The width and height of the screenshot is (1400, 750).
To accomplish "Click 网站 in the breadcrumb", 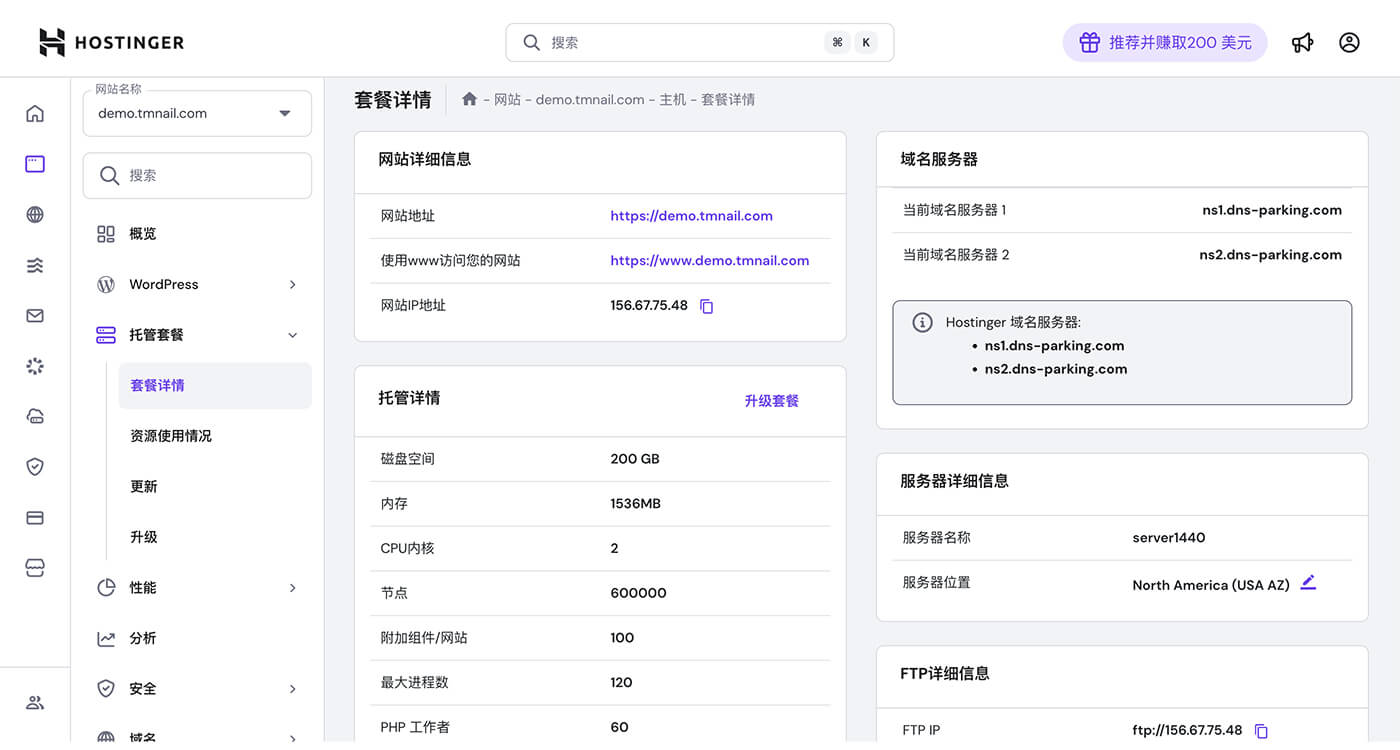I will [507, 100].
